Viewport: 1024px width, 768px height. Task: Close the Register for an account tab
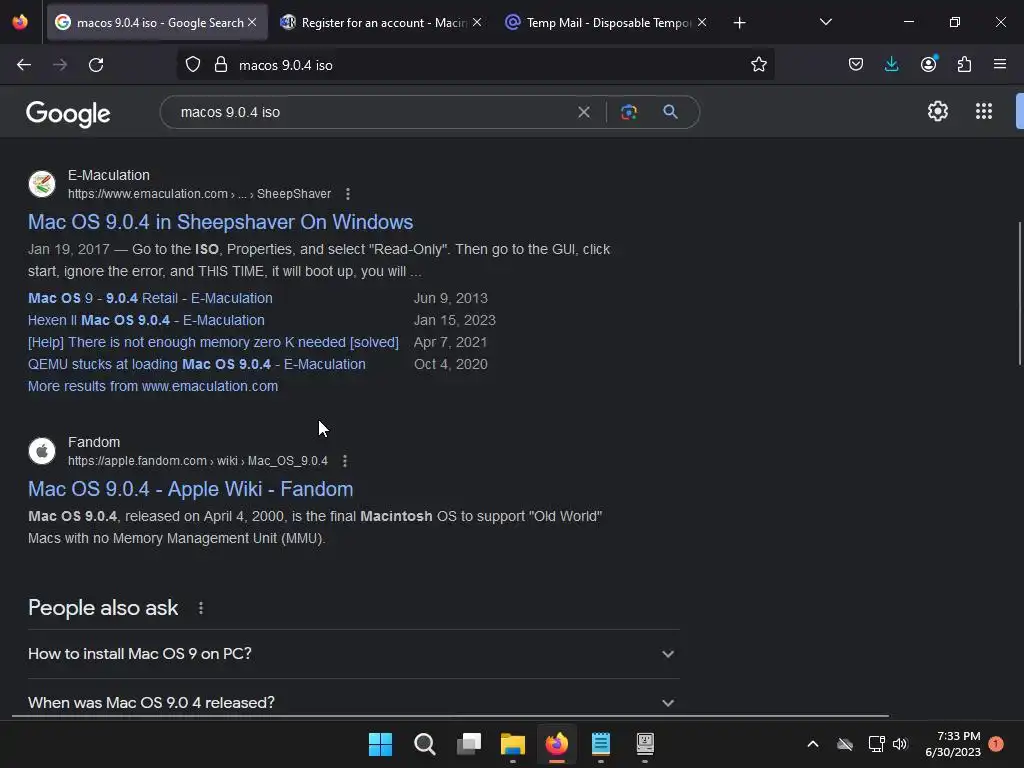click(477, 22)
